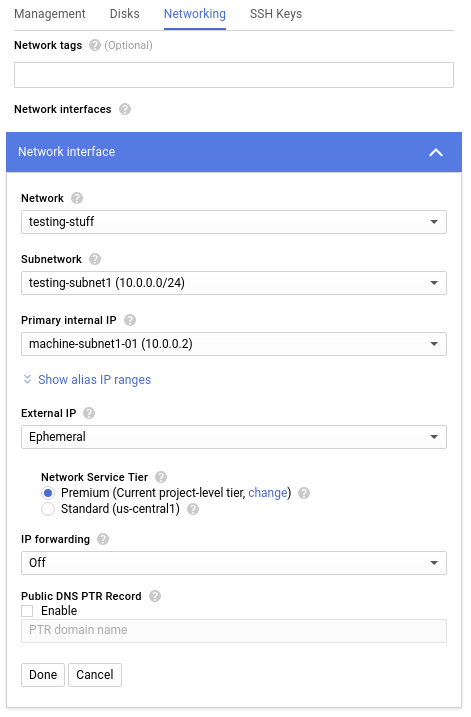Image resolution: width=471 pixels, height=717 pixels.
Task: Show help for Primary internal IP
Action: coord(130,320)
